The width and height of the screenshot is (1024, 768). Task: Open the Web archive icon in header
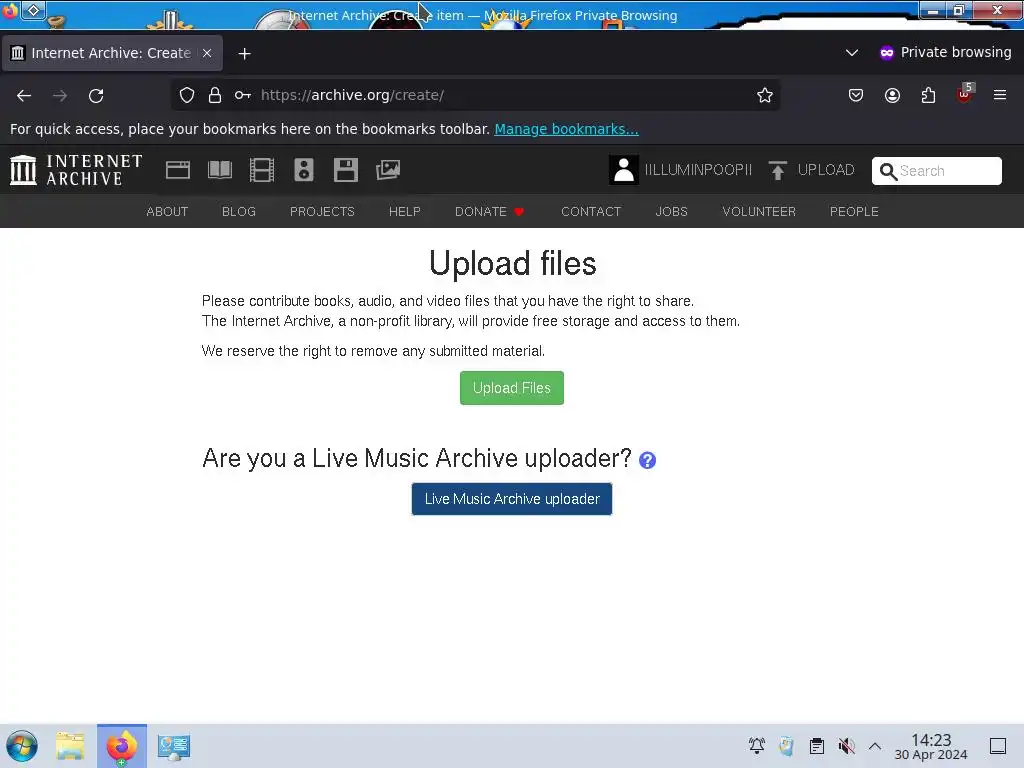point(178,170)
